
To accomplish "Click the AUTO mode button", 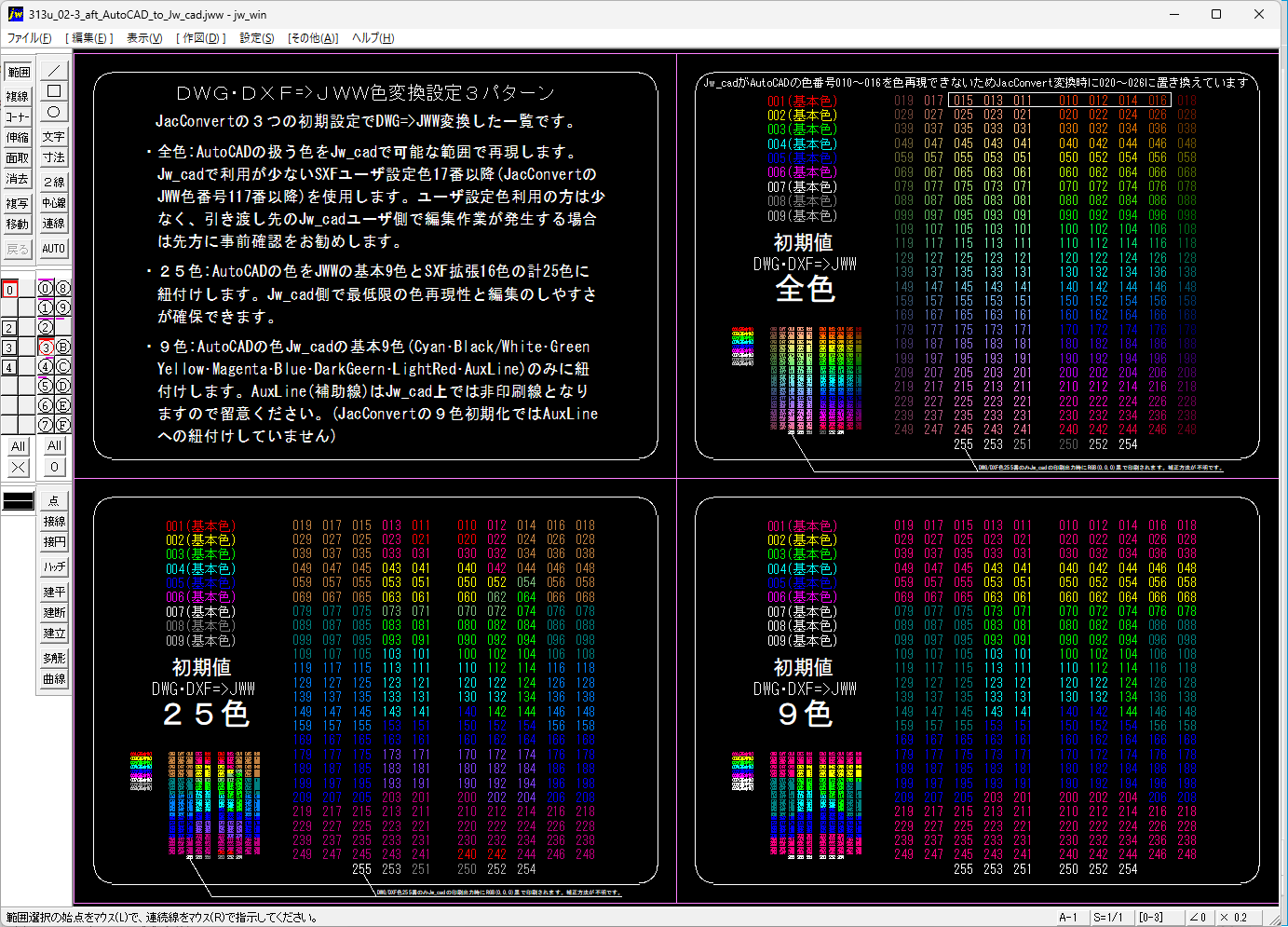I will [54, 249].
